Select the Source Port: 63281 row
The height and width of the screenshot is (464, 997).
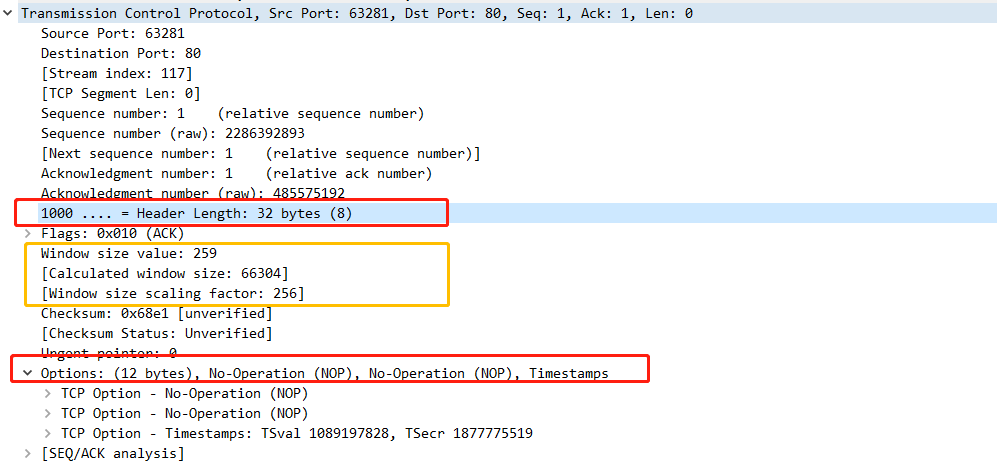point(113,33)
